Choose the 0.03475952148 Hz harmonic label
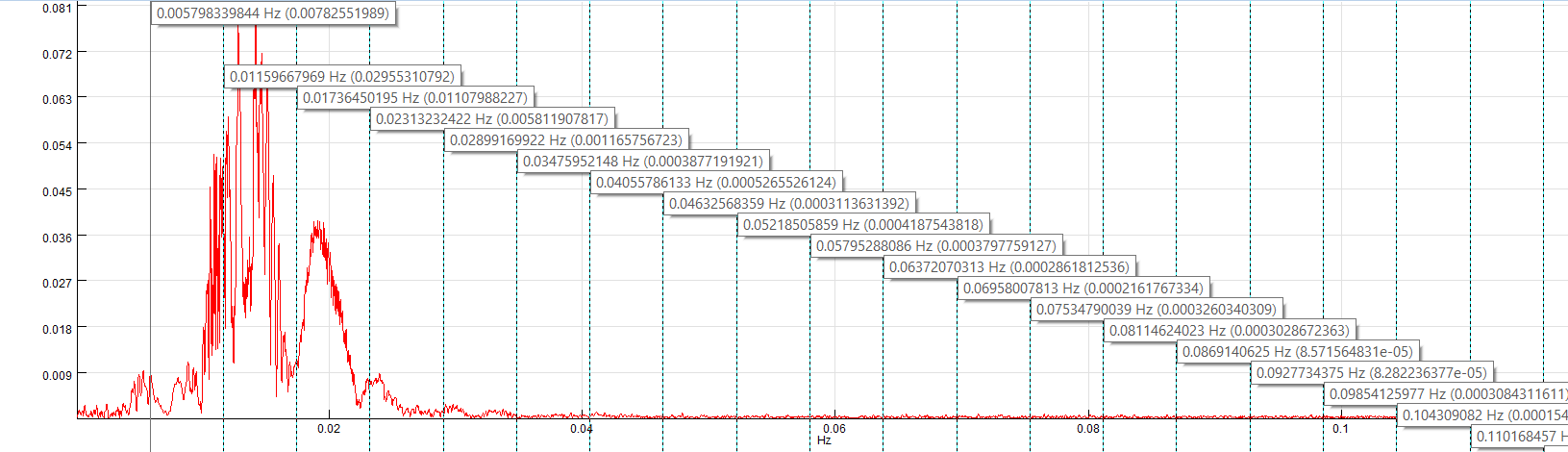 pyautogui.click(x=642, y=162)
